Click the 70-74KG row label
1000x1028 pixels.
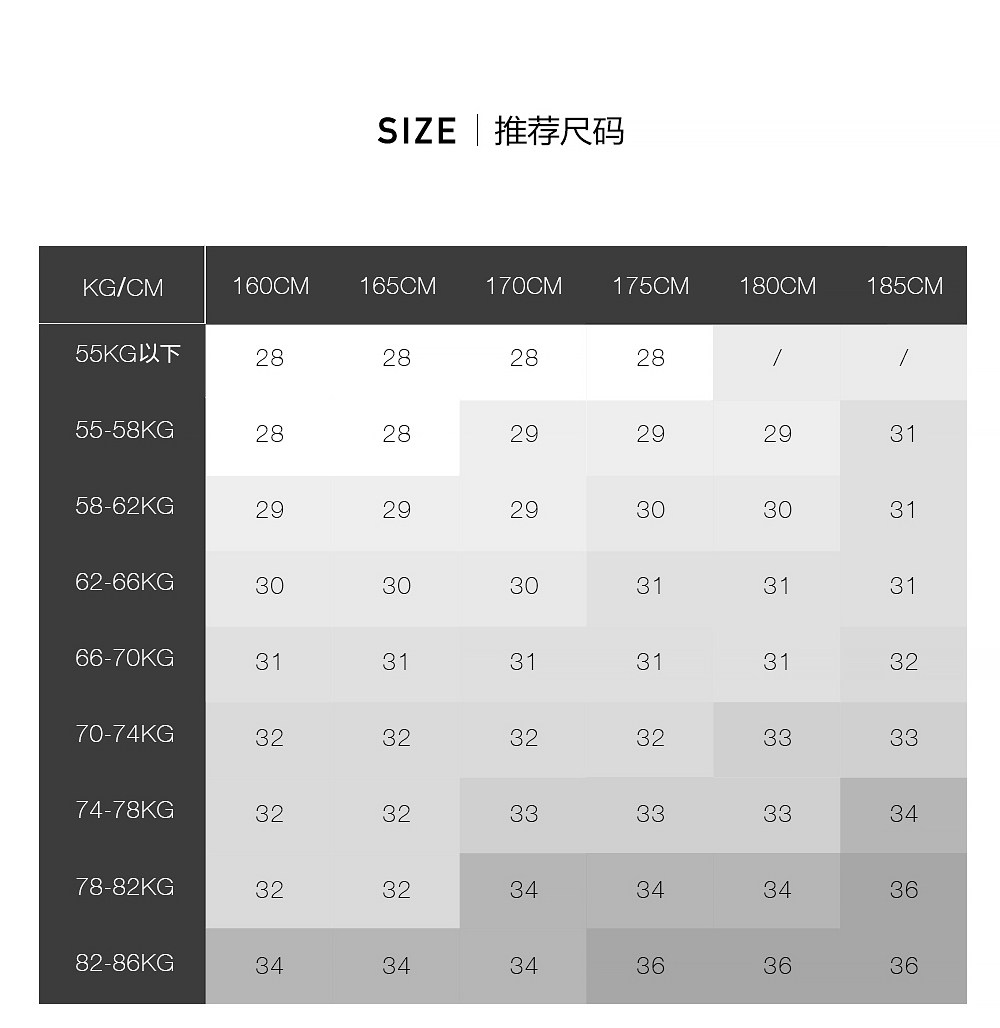(x=124, y=734)
